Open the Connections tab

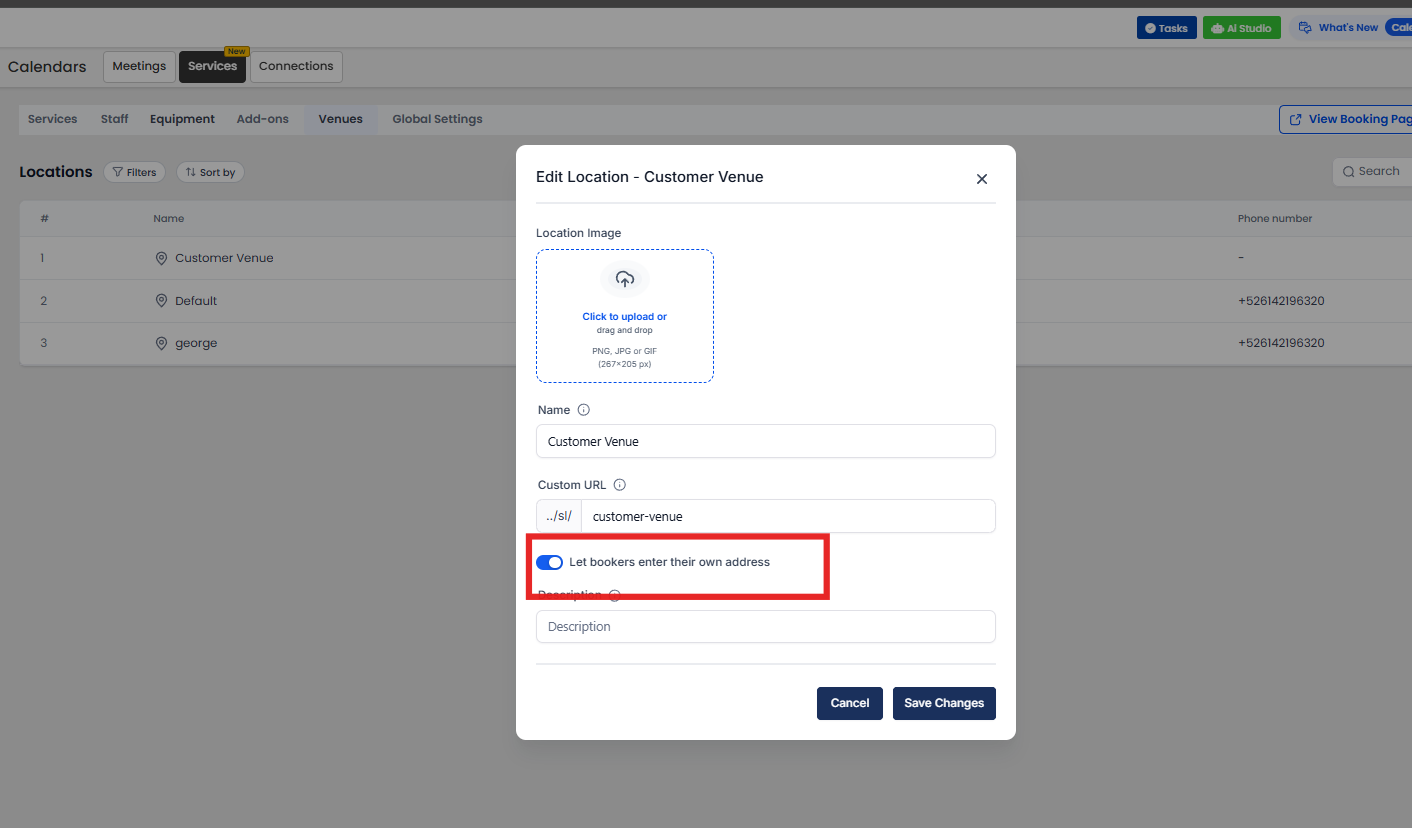click(296, 66)
